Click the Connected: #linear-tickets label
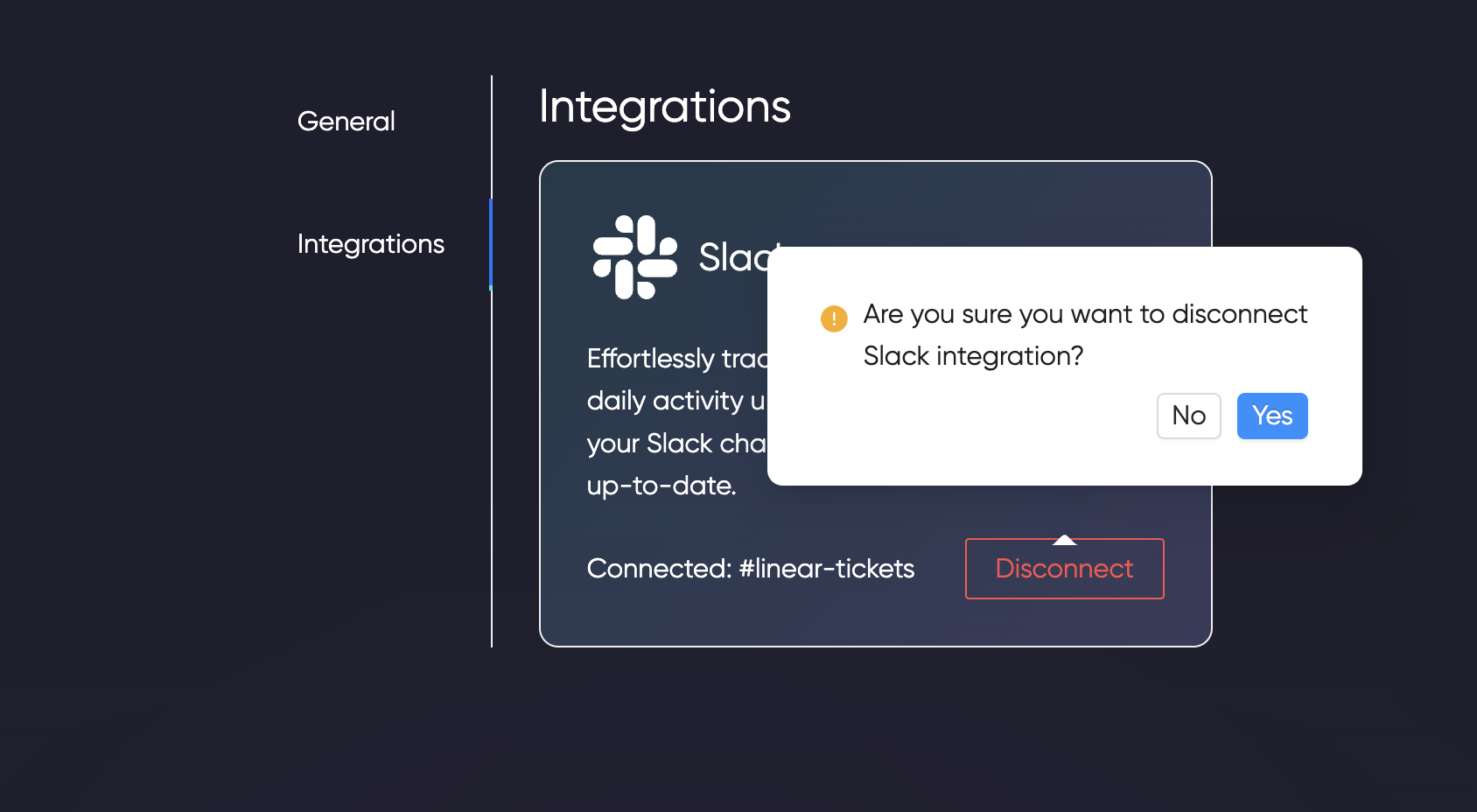 751,569
